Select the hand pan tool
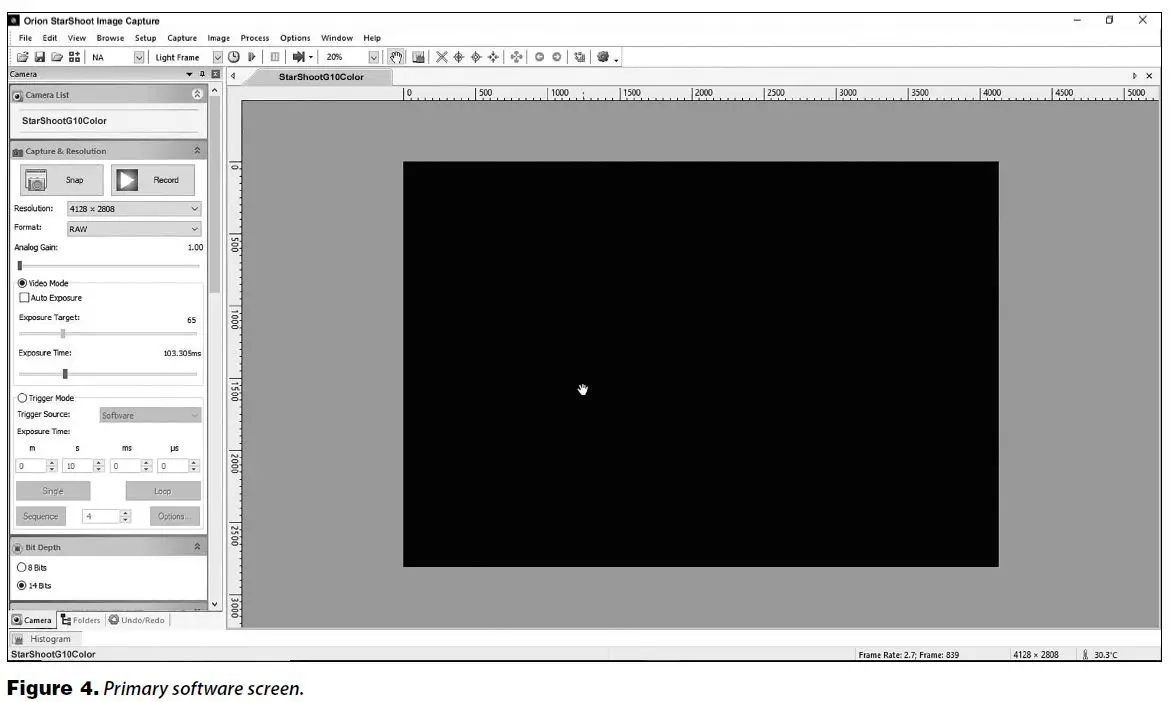Viewport: 1174px width, 702px height. click(x=396, y=57)
